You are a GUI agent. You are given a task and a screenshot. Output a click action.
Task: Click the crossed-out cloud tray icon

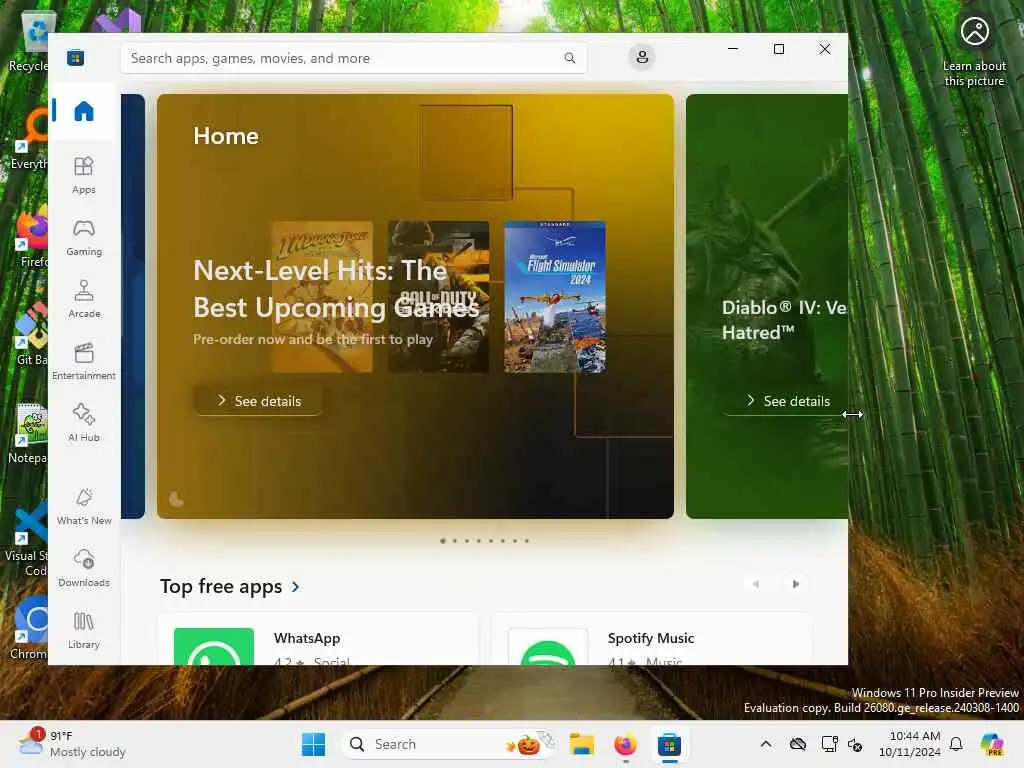pos(797,744)
